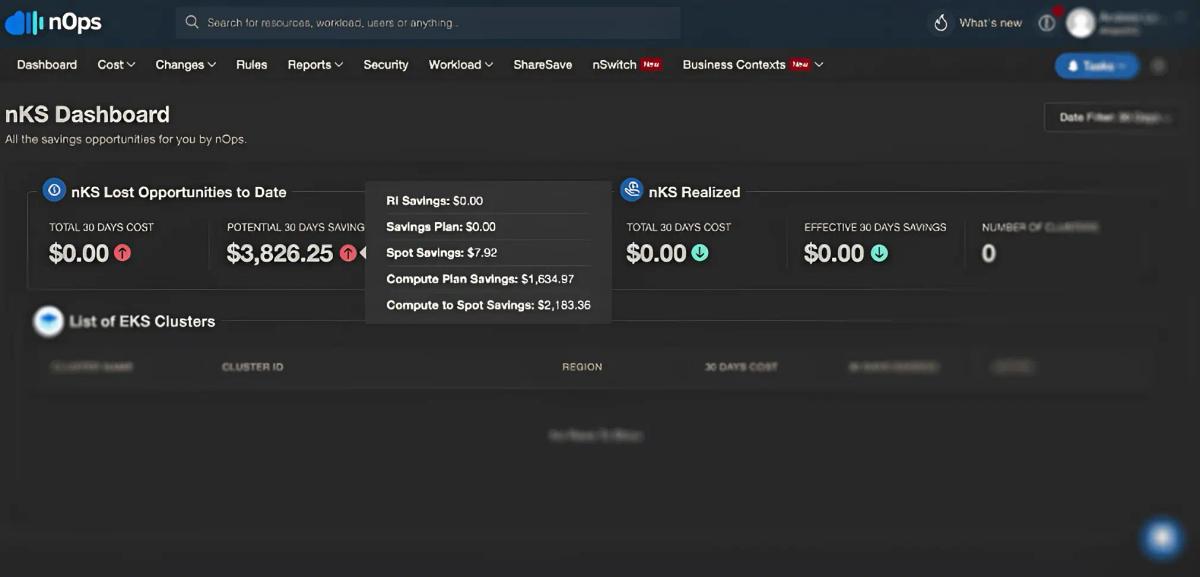Expand the Business Contexts menu
The height and width of the screenshot is (577, 1200).
click(x=753, y=65)
